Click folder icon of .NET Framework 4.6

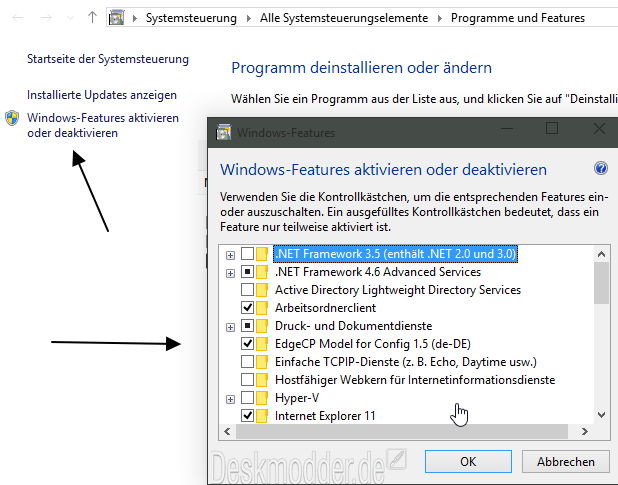tap(262, 272)
